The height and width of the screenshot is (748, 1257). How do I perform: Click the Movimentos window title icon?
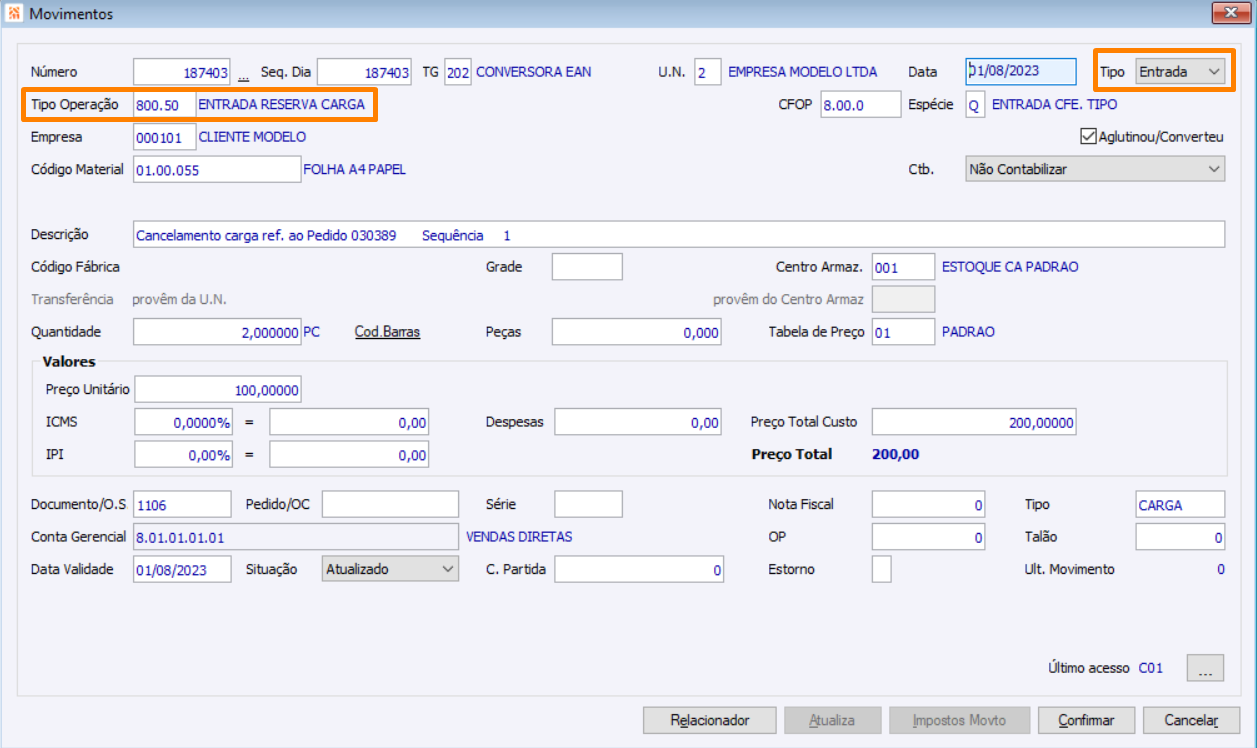coord(14,14)
